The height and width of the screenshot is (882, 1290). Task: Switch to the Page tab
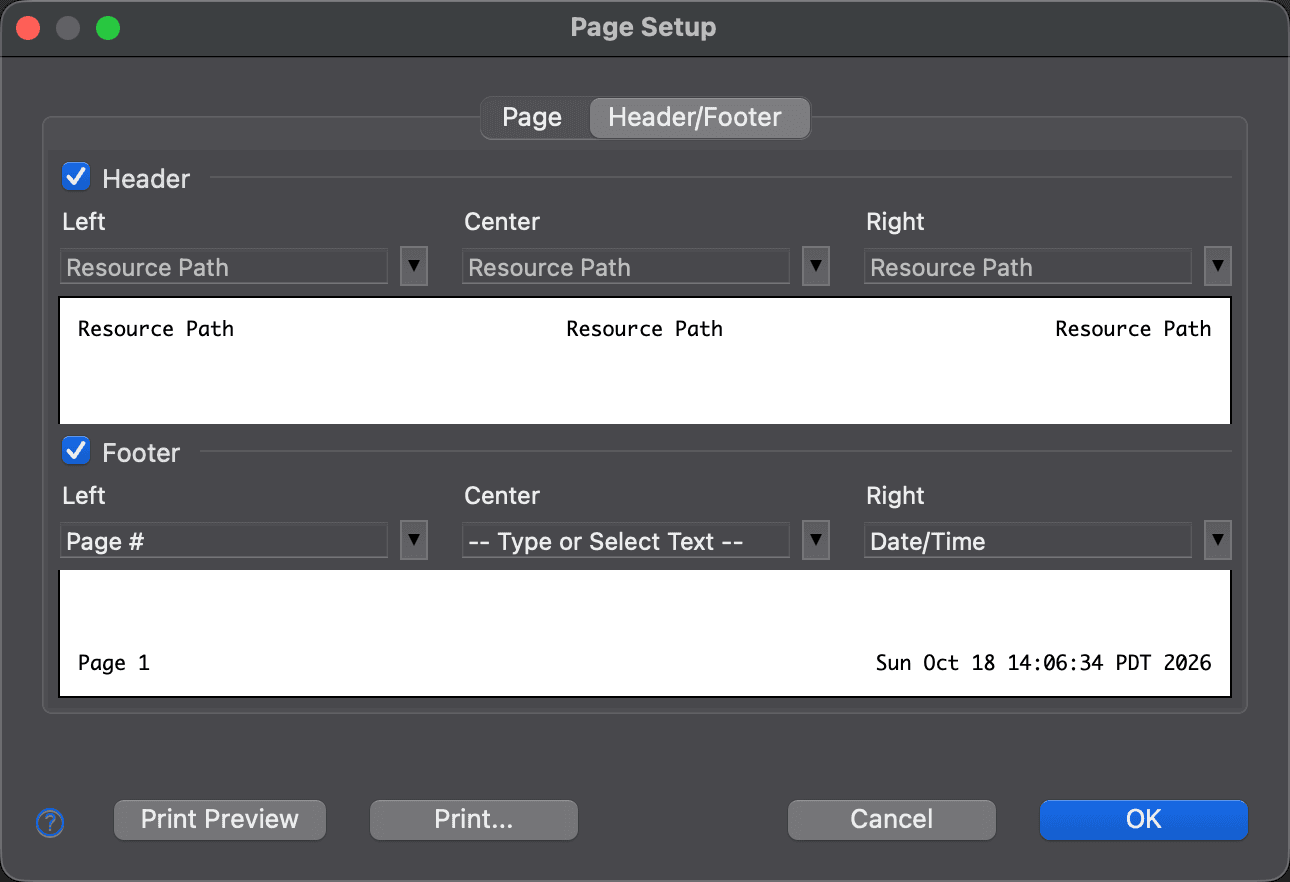pos(533,118)
